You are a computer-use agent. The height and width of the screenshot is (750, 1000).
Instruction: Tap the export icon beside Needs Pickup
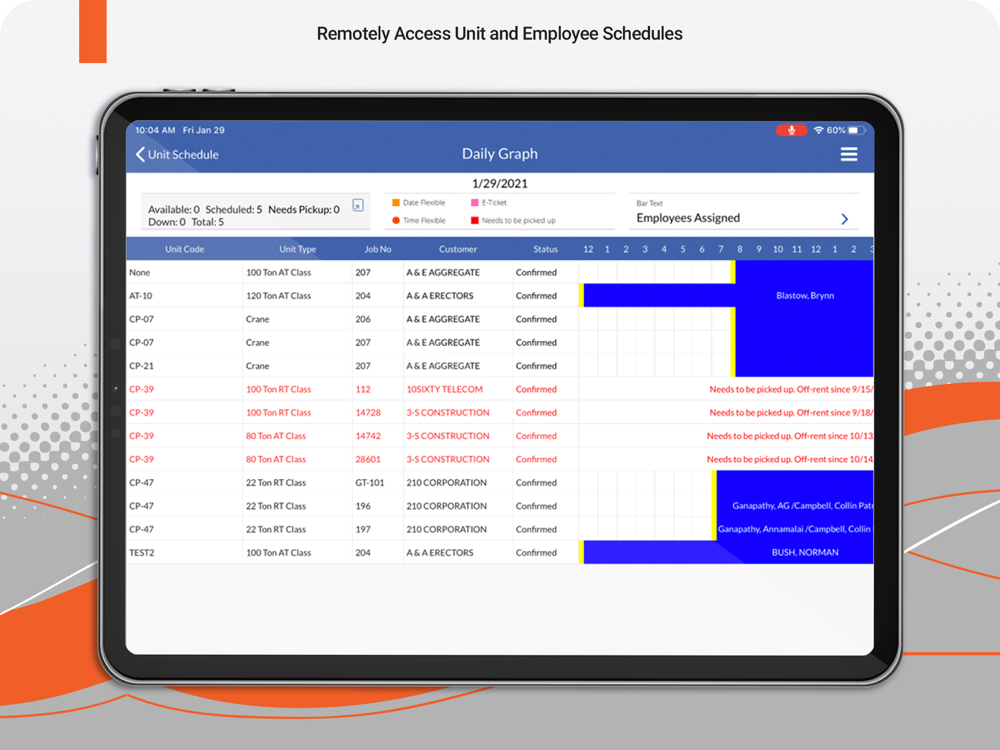pyautogui.click(x=358, y=205)
